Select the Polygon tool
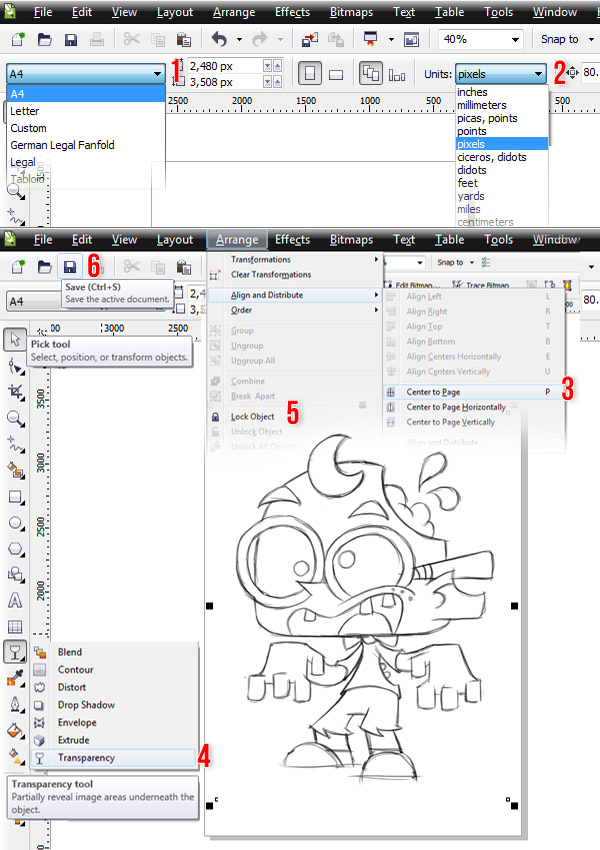This screenshot has height=850, width=600. pos(15,549)
